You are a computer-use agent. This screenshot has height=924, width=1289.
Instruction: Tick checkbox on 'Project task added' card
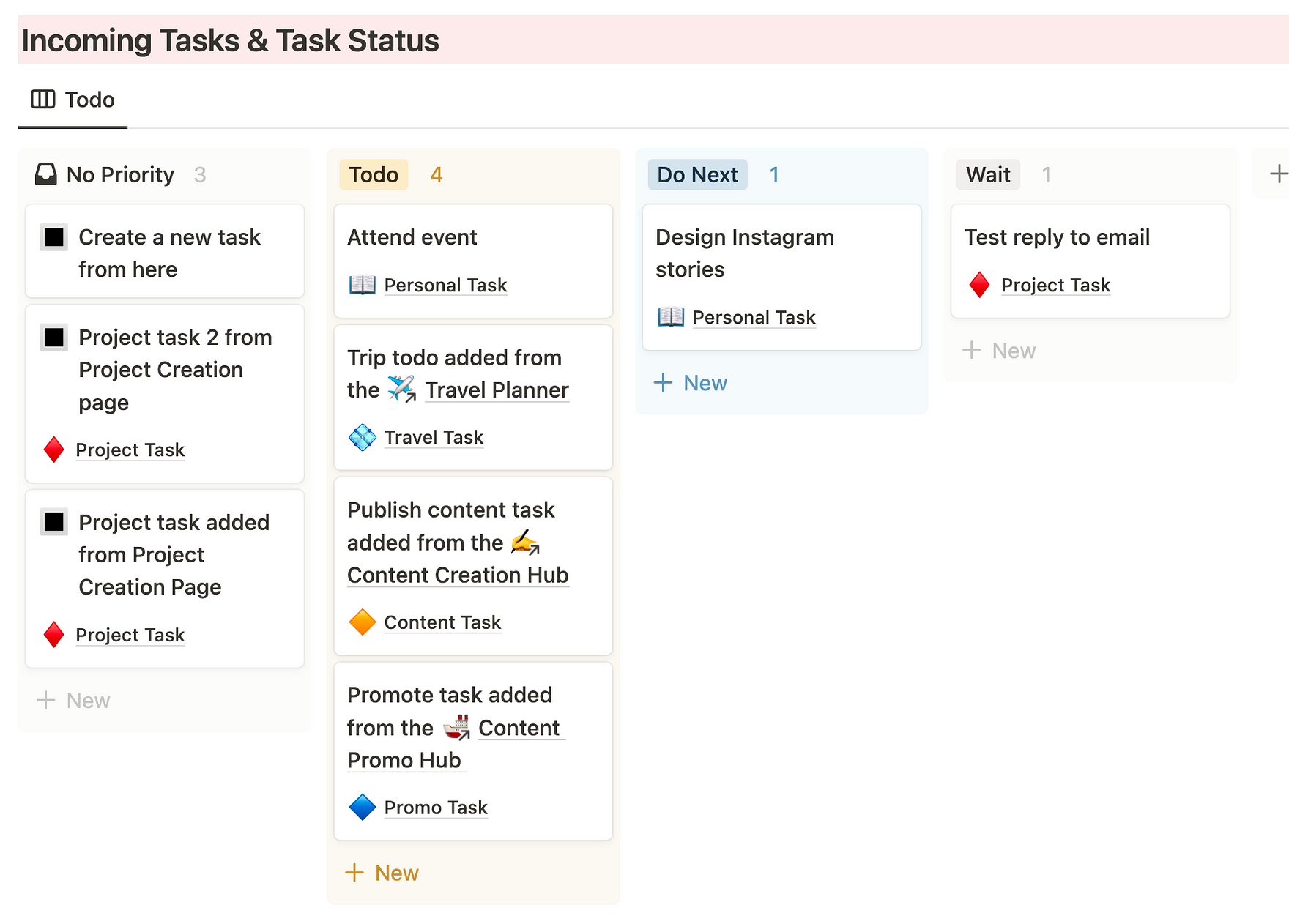click(x=54, y=522)
